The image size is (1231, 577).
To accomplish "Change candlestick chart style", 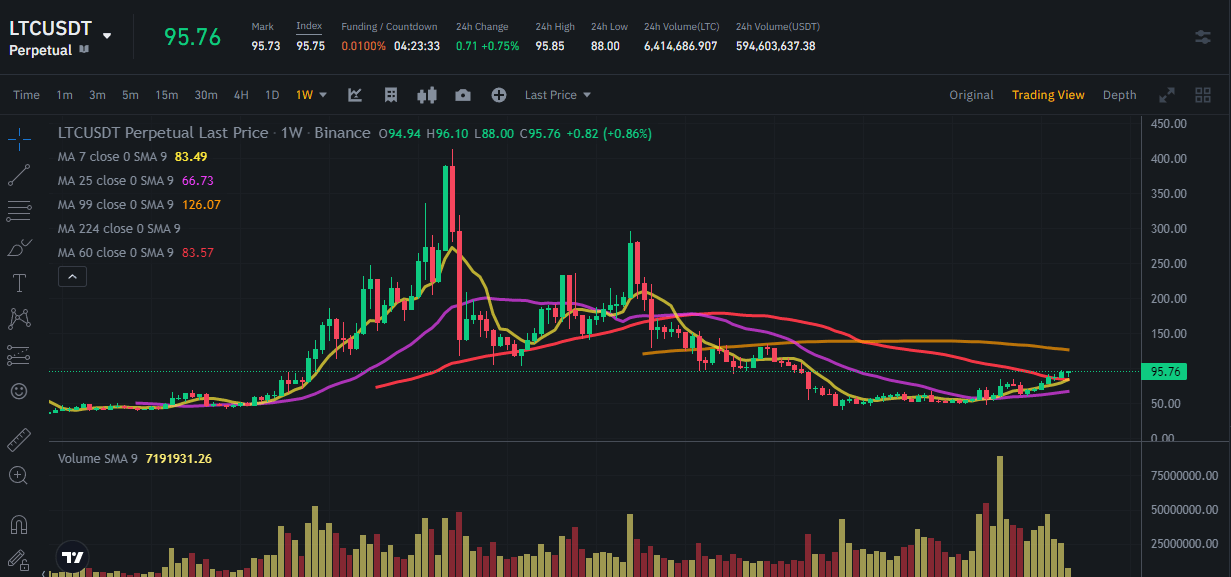I will click(427, 95).
